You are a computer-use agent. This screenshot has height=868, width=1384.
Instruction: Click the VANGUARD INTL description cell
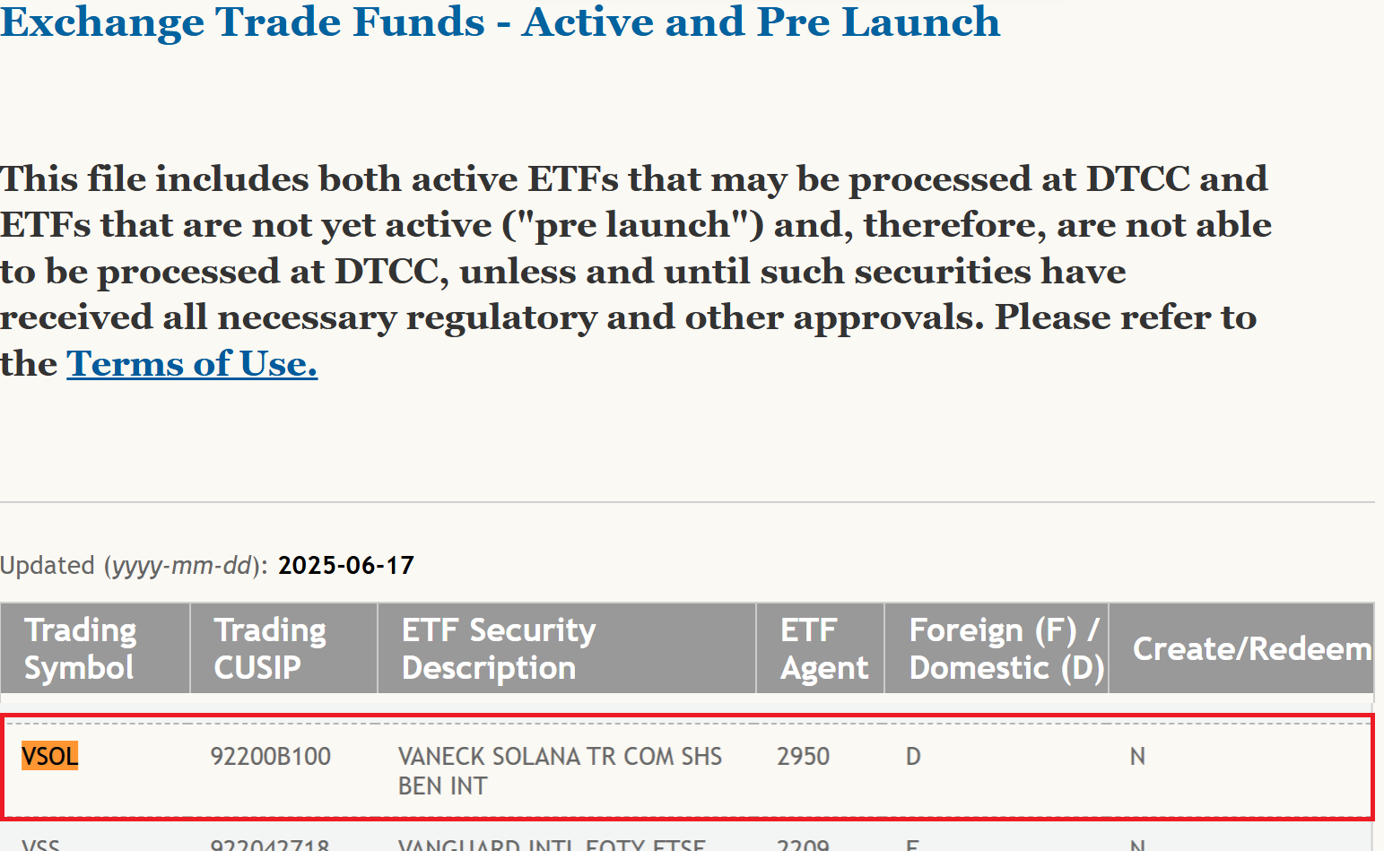tap(552, 845)
